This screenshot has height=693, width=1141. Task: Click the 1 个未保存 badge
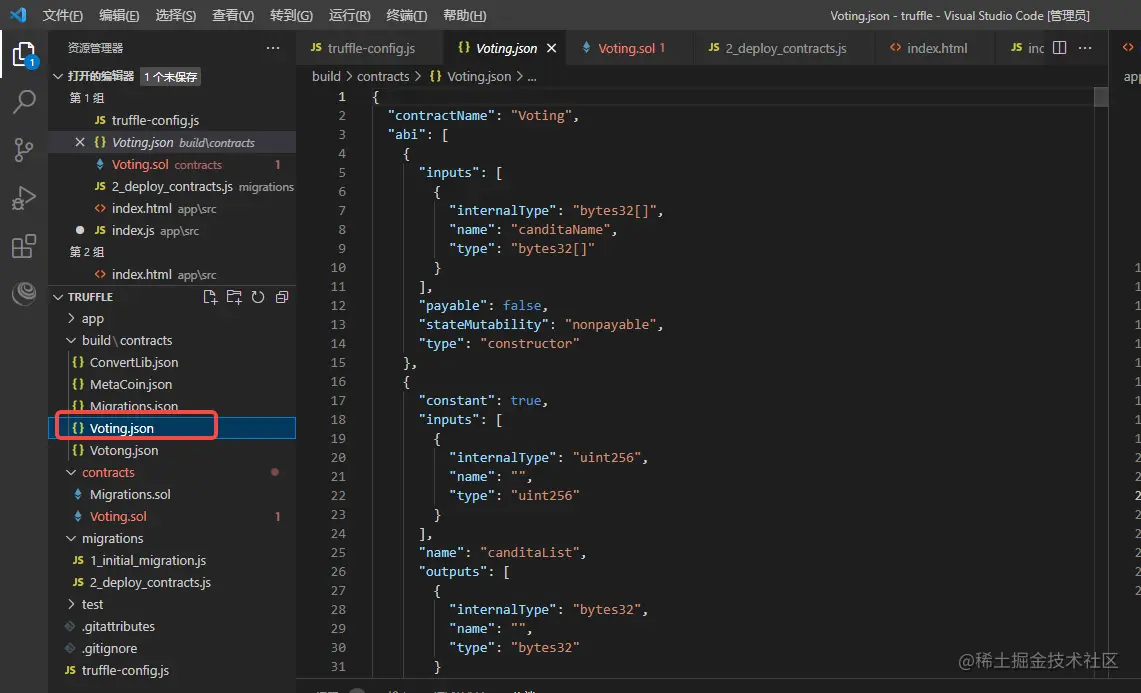tap(170, 76)
